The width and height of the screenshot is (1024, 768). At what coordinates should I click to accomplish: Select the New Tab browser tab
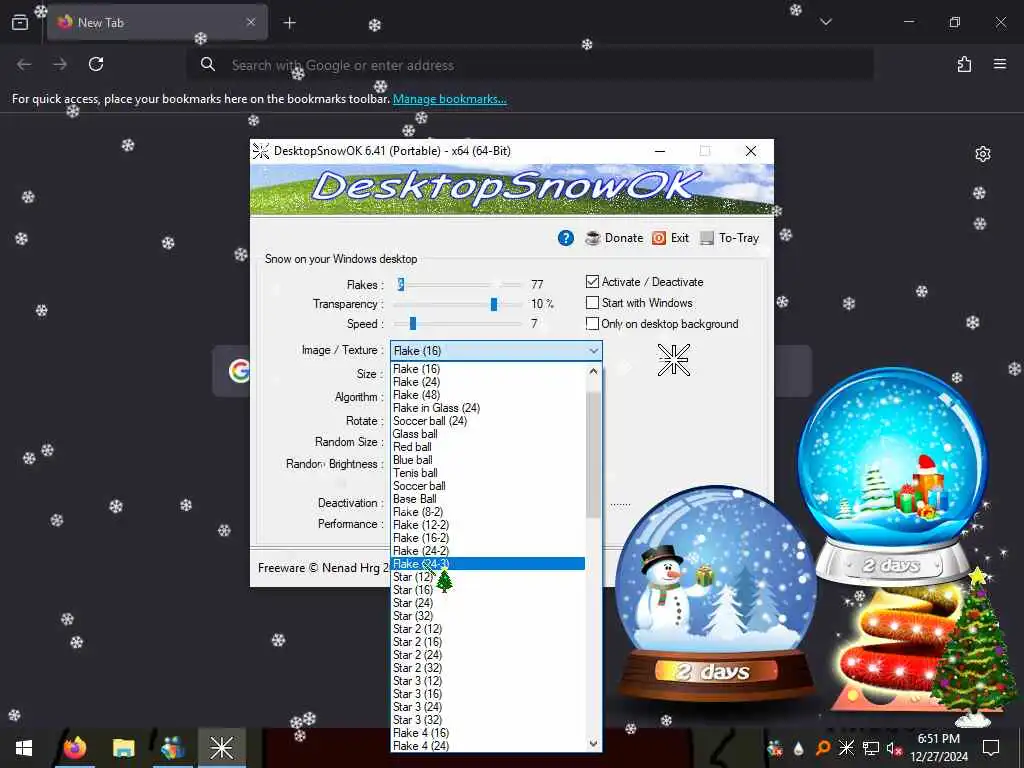pos(157,22)
